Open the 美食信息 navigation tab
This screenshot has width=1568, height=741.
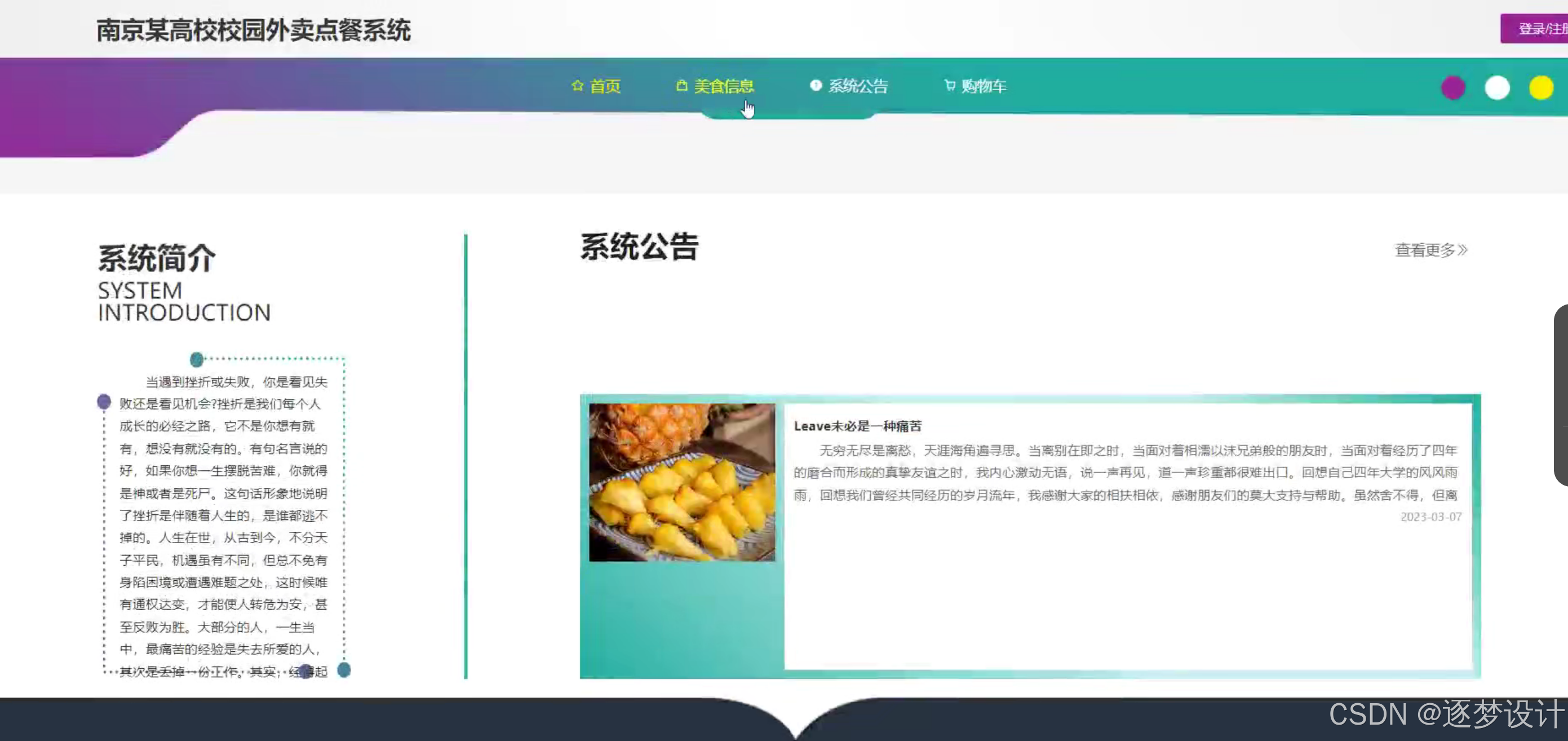(x=724, y=86)
